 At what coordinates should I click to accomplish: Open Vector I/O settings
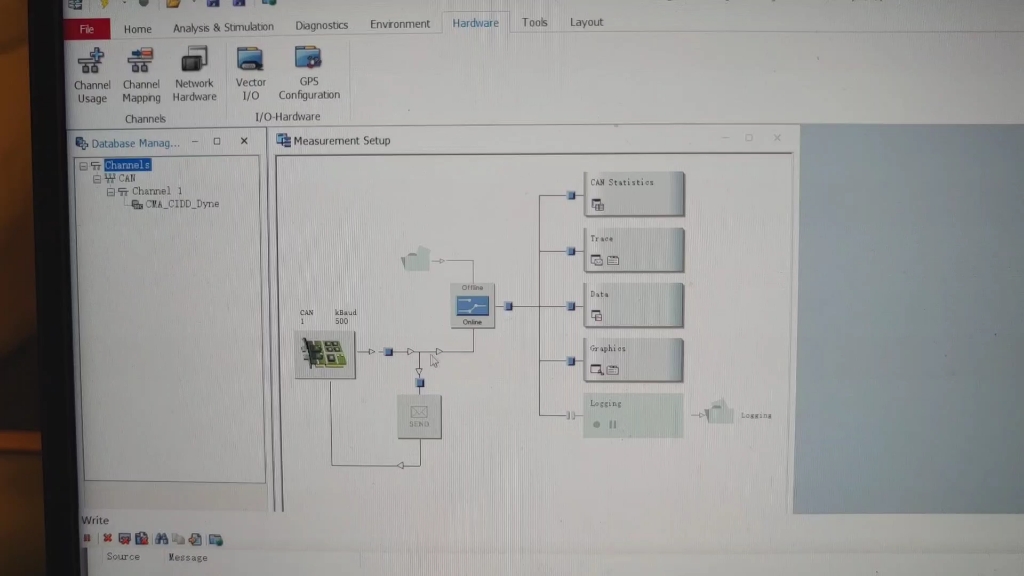[250, 73]
